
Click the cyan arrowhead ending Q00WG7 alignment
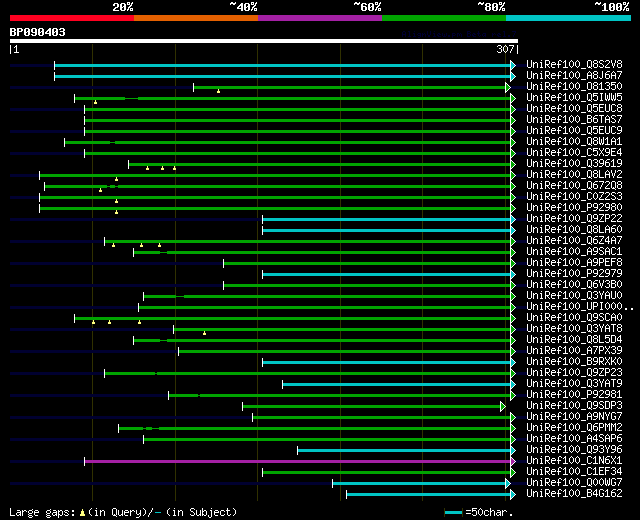click(x=508, y=484)
